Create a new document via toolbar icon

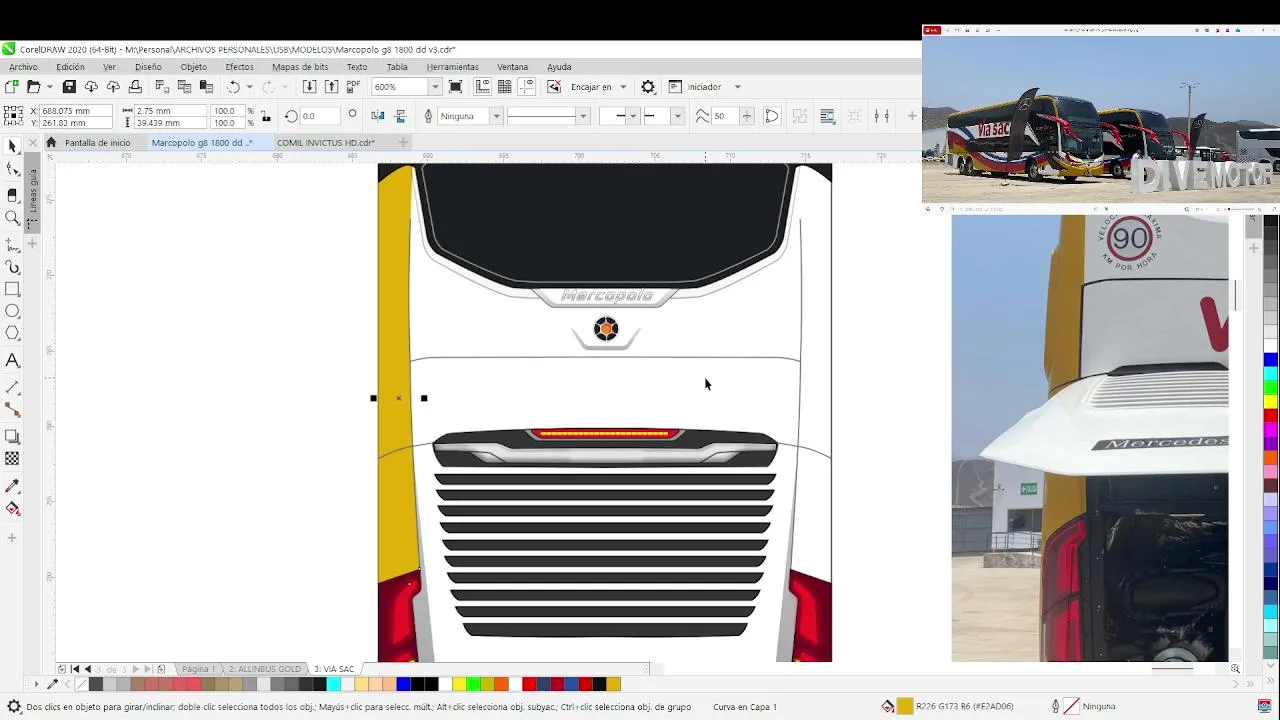point(12,87)
